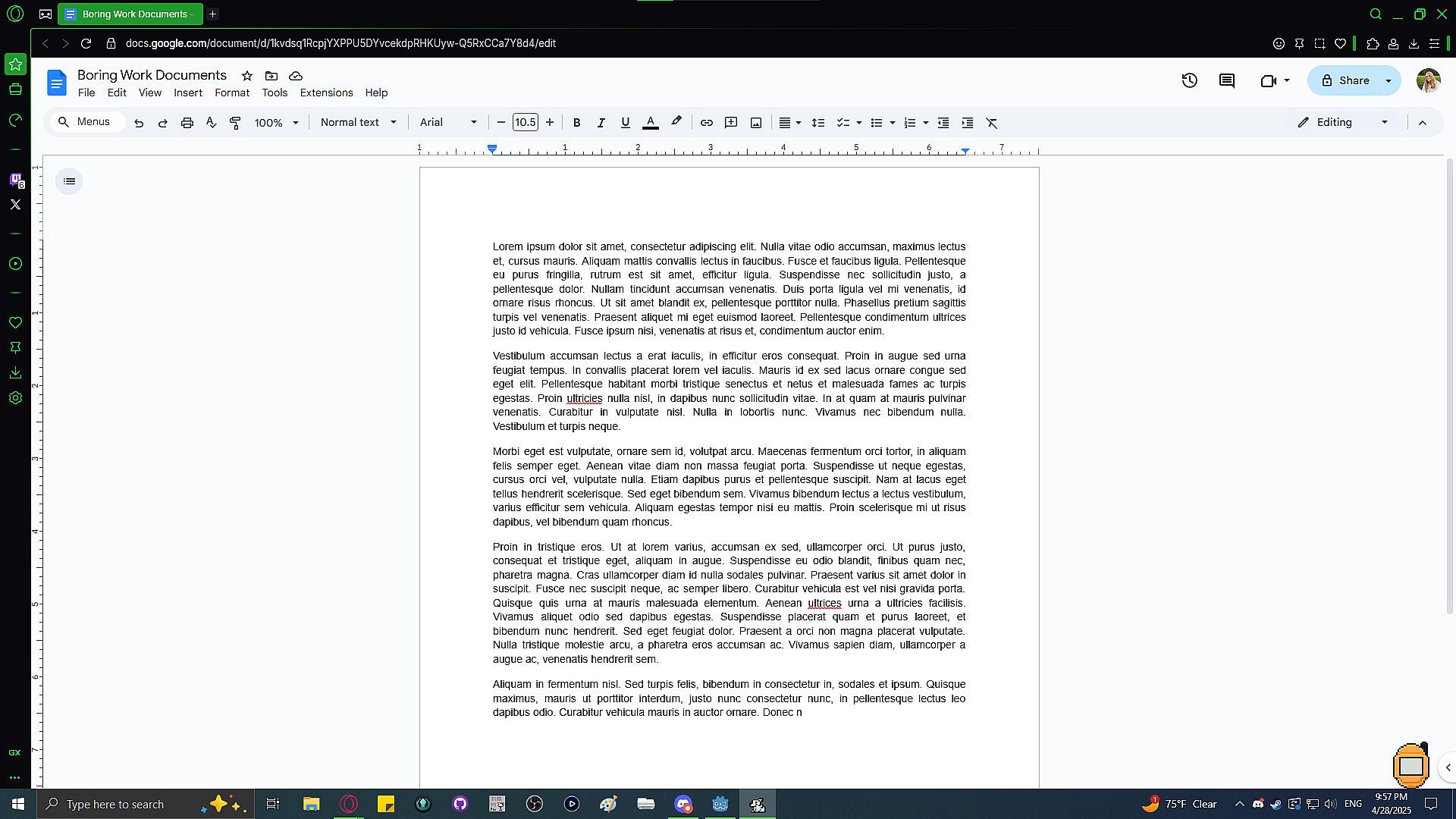Open the text color picker

click(650, 123)
